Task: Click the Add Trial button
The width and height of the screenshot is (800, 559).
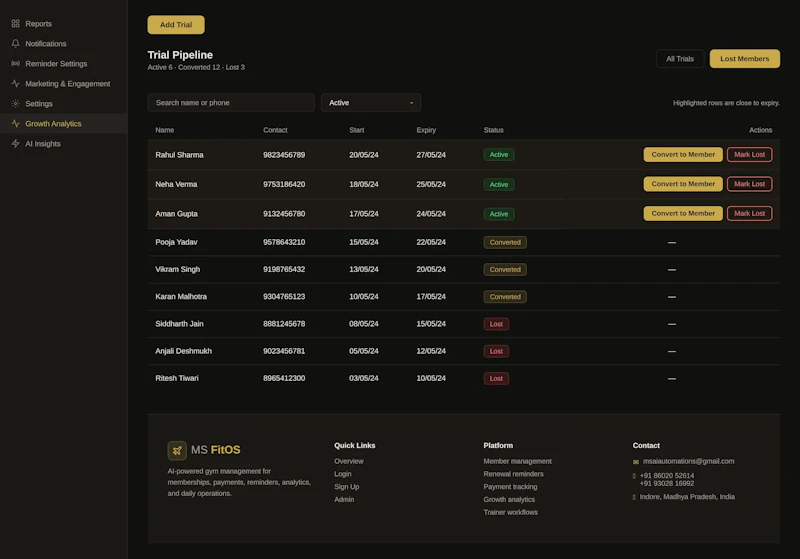Action: pos(176,24)
